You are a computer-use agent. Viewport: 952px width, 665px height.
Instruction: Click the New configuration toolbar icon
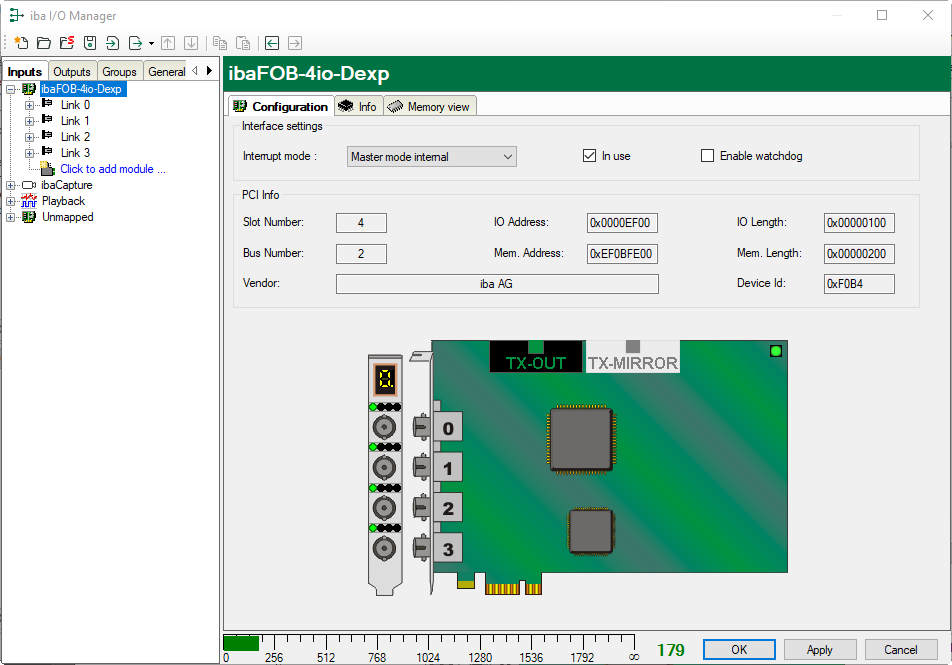[20, 43]
